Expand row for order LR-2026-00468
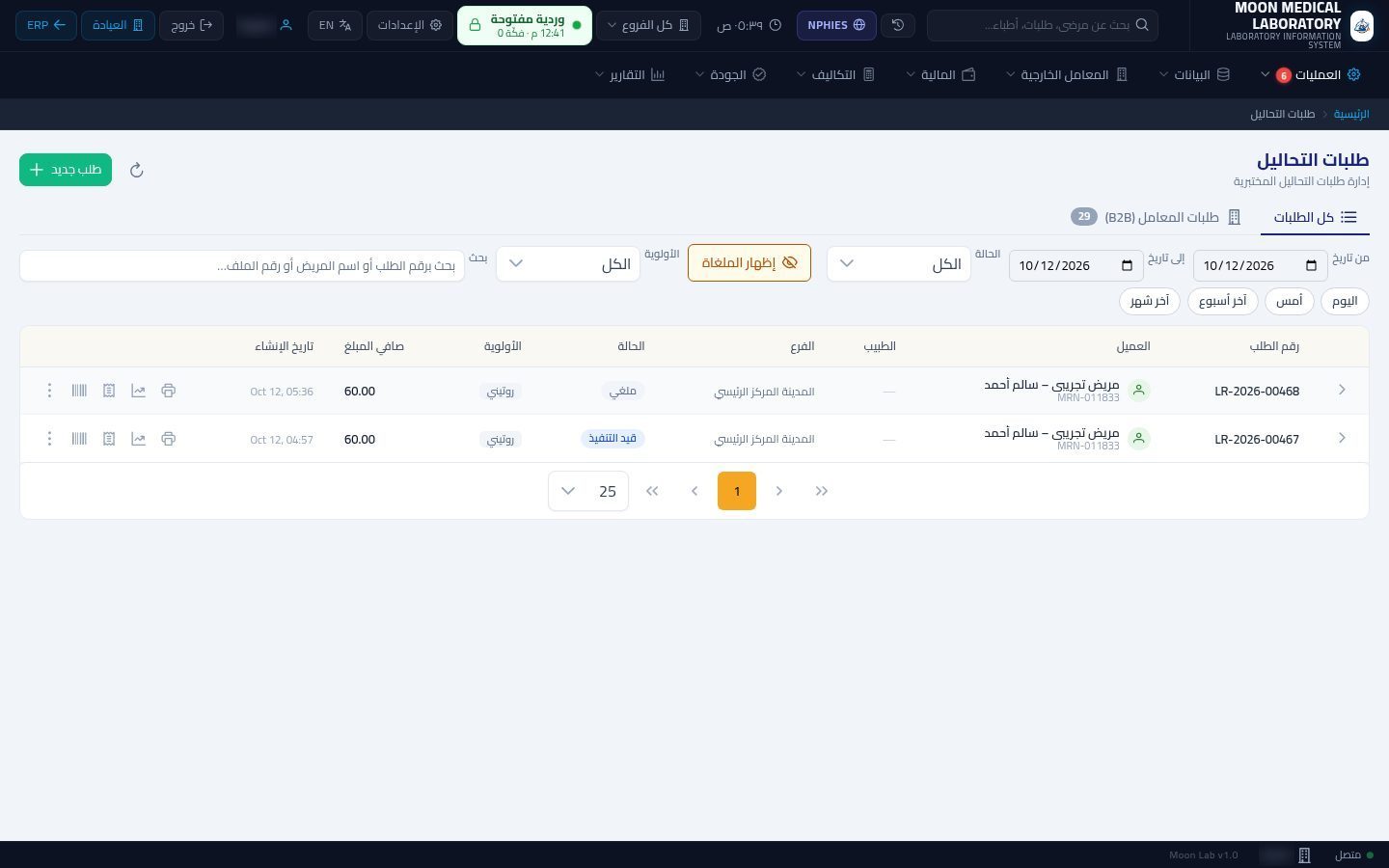1389x868 pixels. [1342, 391]
